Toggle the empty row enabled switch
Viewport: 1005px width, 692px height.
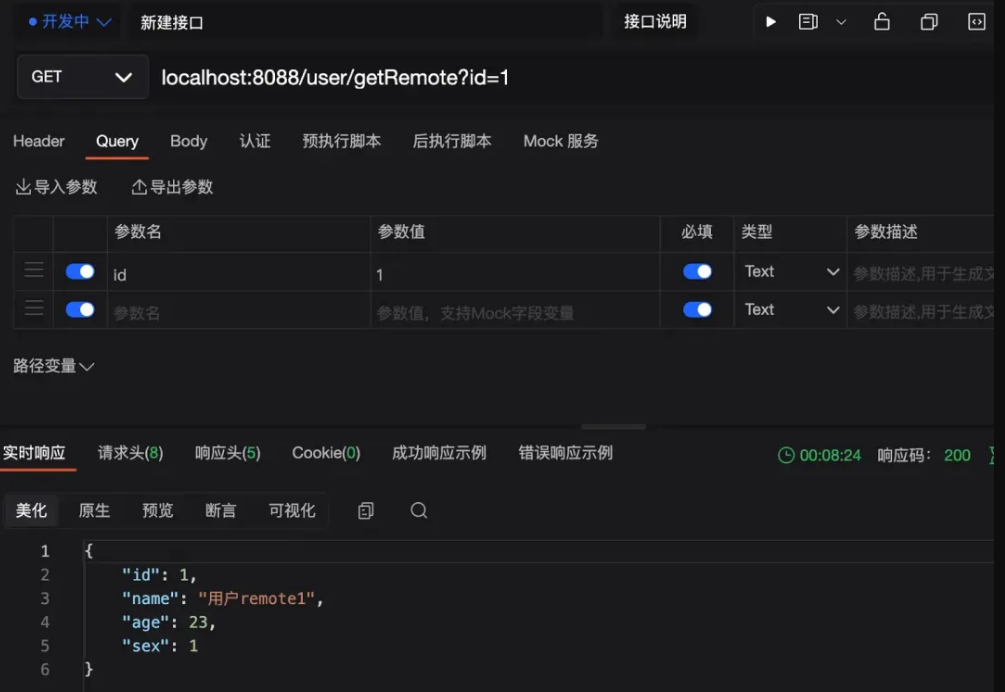(80, 310)
